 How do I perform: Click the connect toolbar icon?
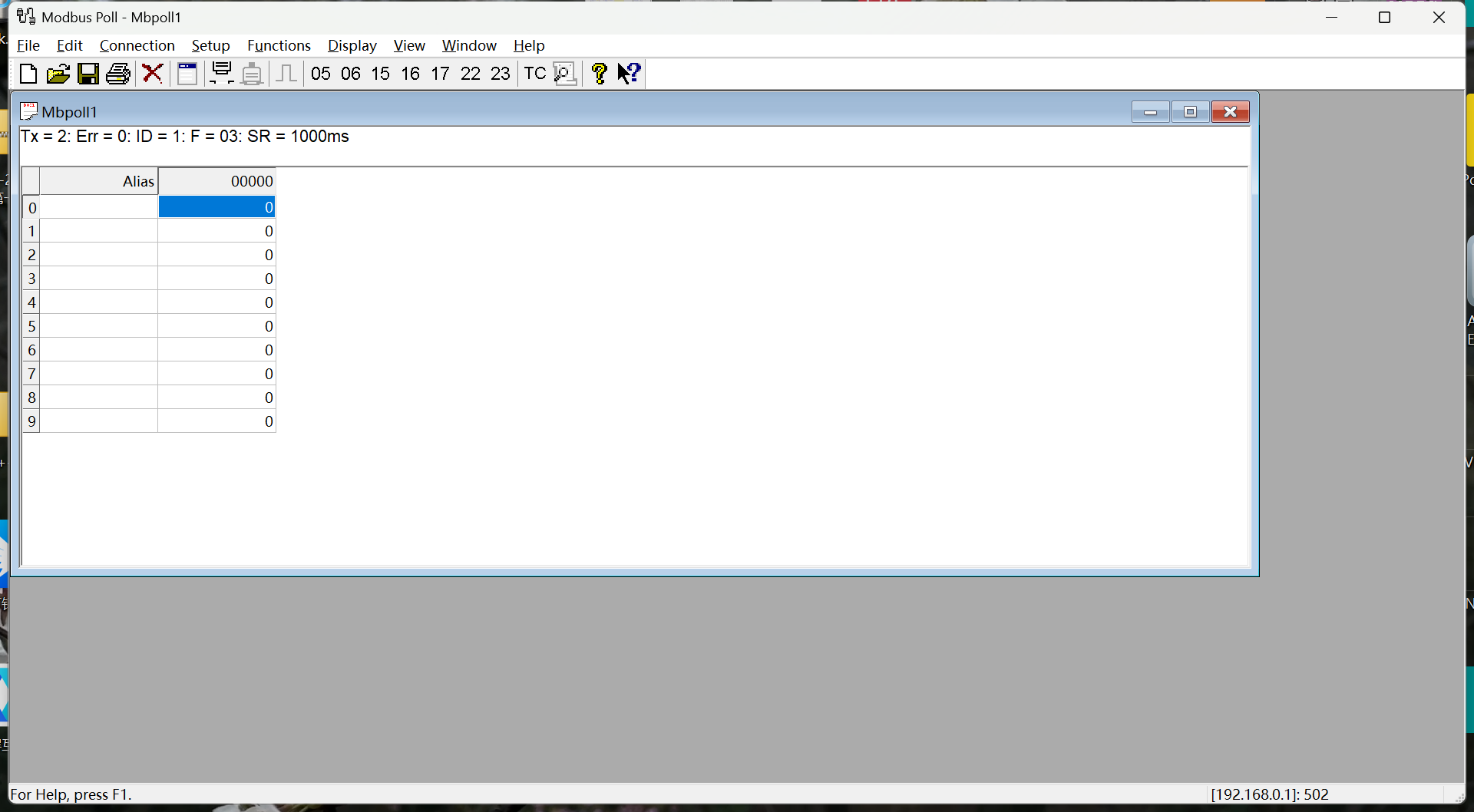(x=222, y=74)
